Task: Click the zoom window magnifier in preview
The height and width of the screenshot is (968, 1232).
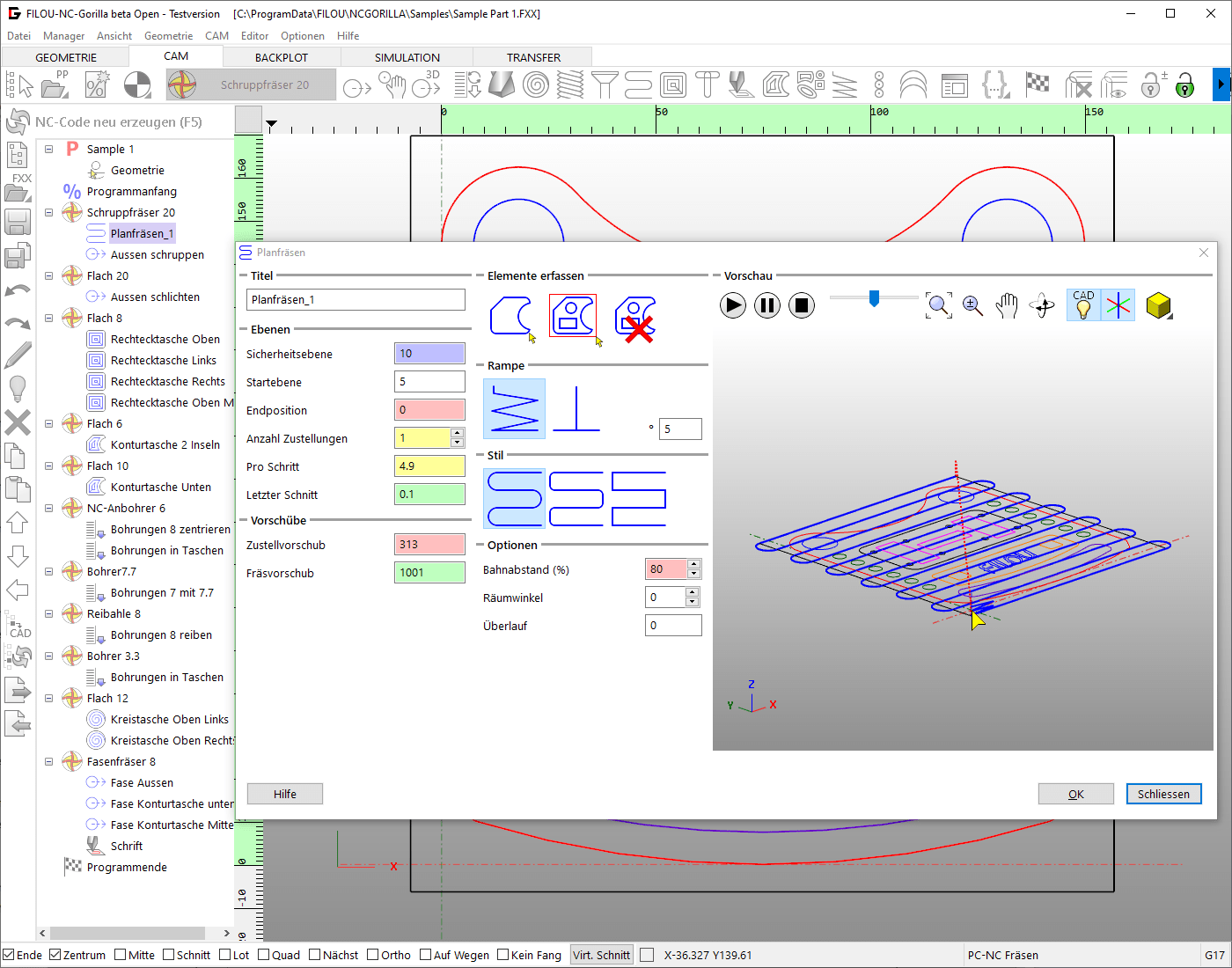Action: pos(939,305)
